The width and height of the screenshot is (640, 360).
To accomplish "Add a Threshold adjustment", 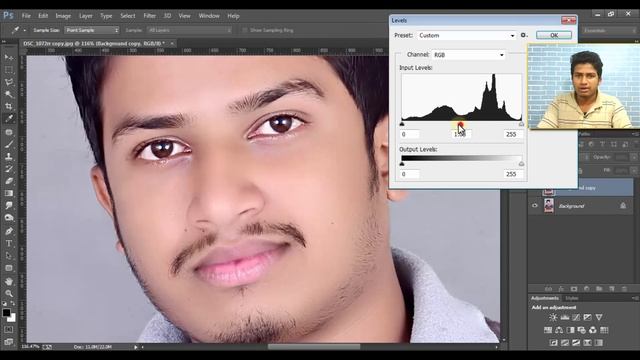I will pyautogui.click(x=576, y=342).
